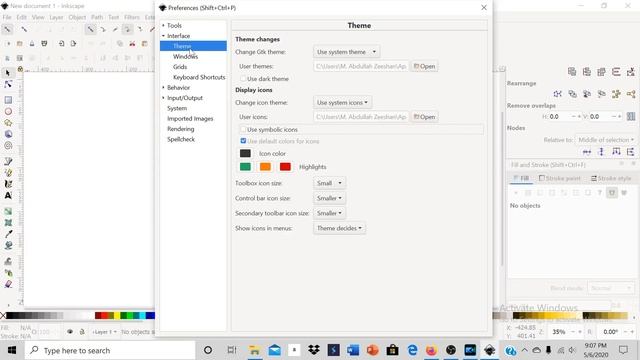The image size is (640, 360).
Task: Select the Paint Bucket tool
Action: 8,246
